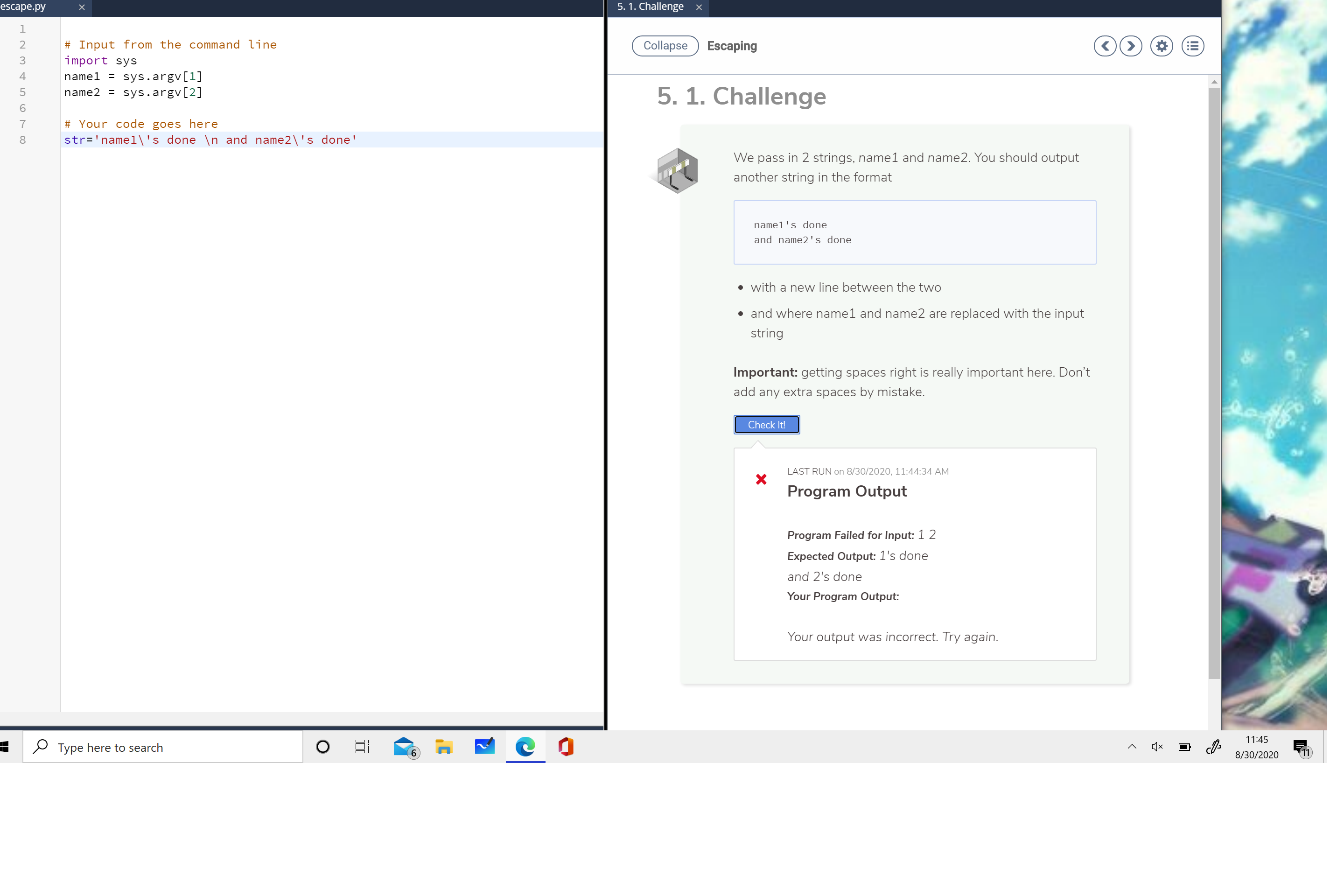Viewport: 1344px width, 896px height.
Task: Open Task View on the taskbar
Action: point(362,747)
